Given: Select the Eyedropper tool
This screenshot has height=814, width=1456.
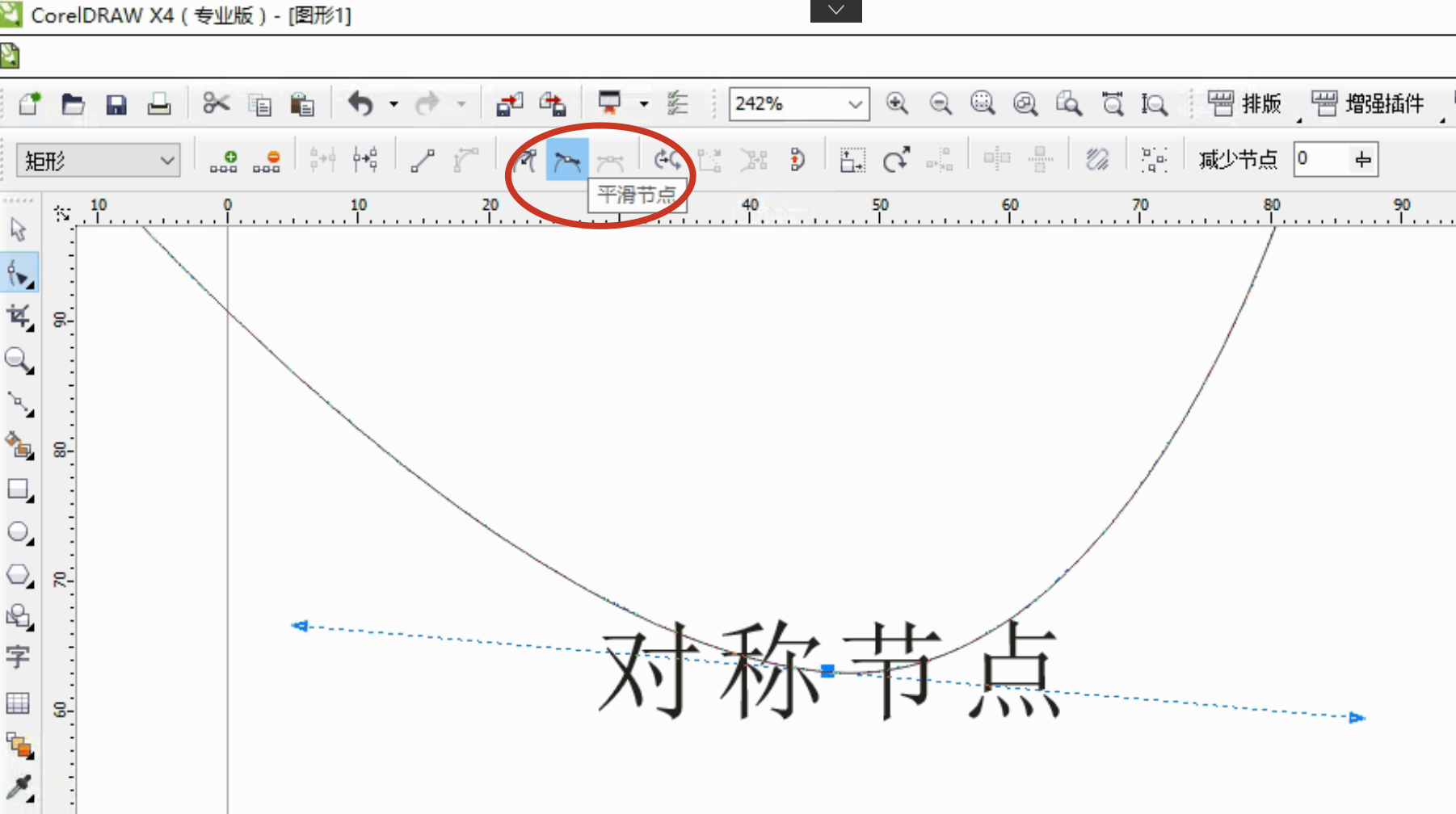Looking at the screenshot, I should [19, 787].
